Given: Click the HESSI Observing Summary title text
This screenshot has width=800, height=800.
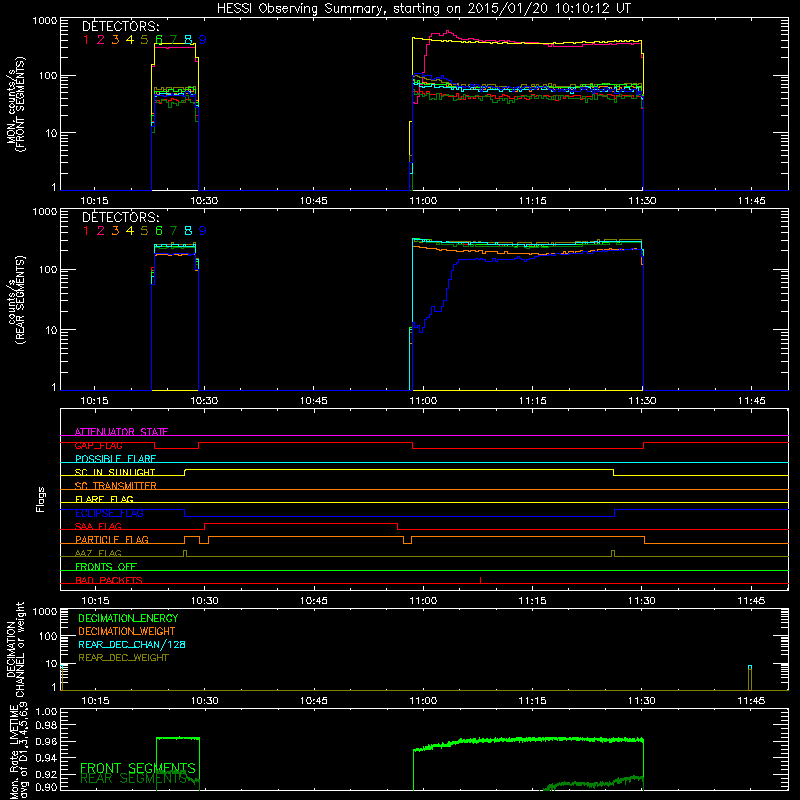Looking at the screenshot, I should pos(424,9).
